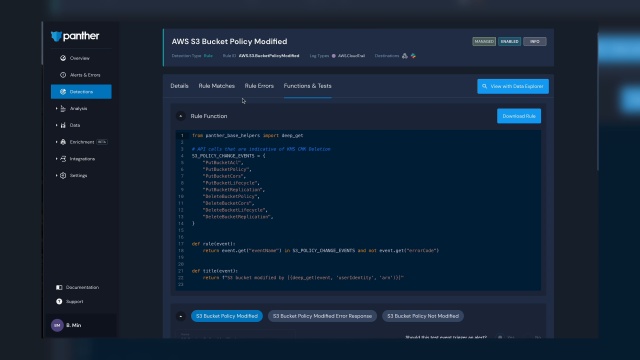Click the first Destinations icon
Screen dimensions: 640x360
click(x=404, y=56)
